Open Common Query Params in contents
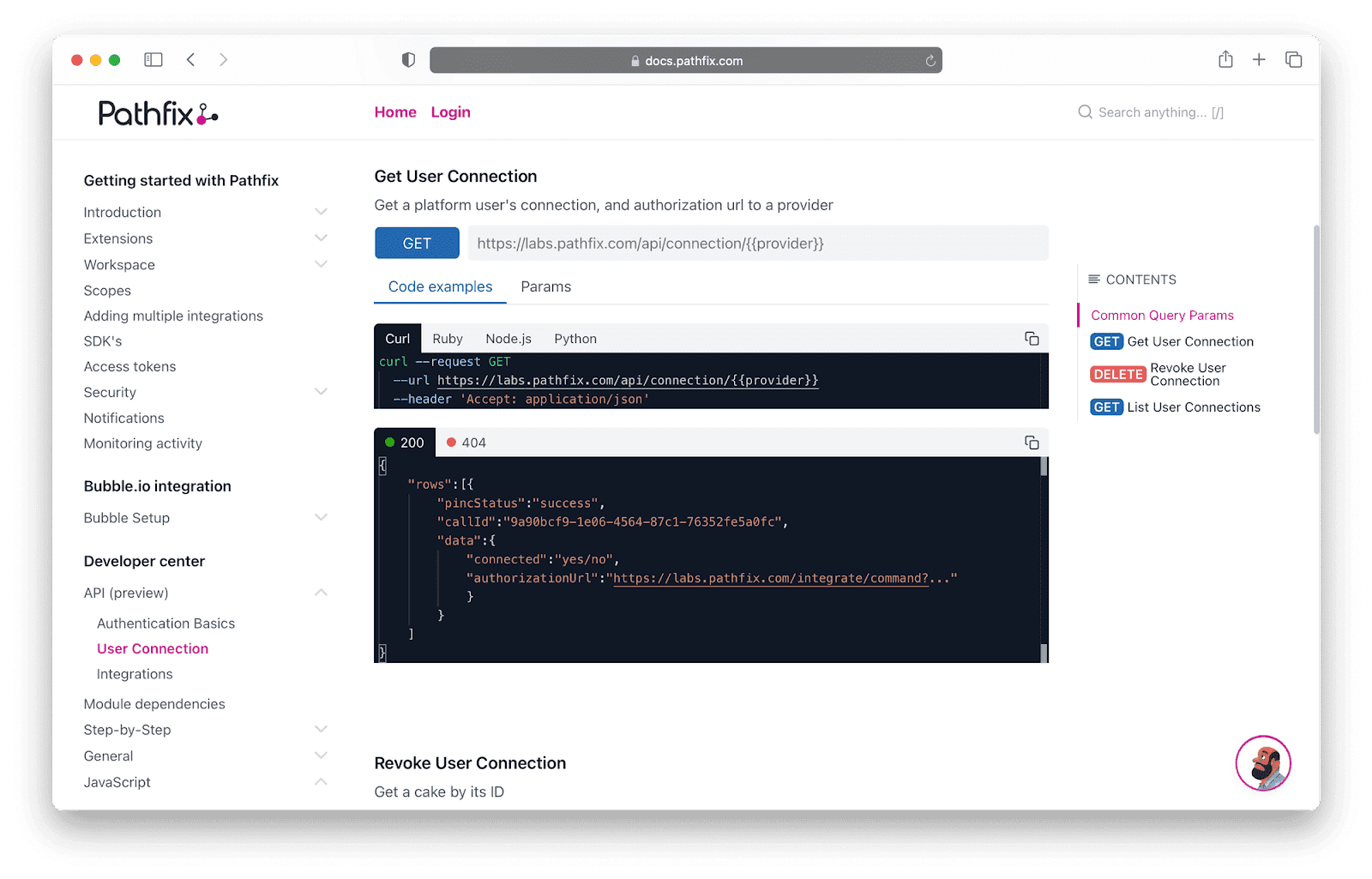Screen dimensions: 1372x879 tap(1161, 315)
